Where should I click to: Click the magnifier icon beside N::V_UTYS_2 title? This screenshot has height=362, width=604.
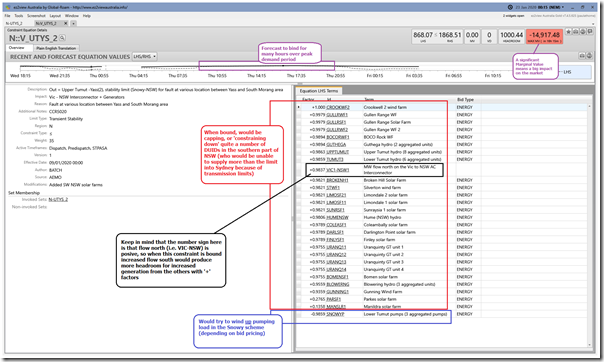[62, 38]
